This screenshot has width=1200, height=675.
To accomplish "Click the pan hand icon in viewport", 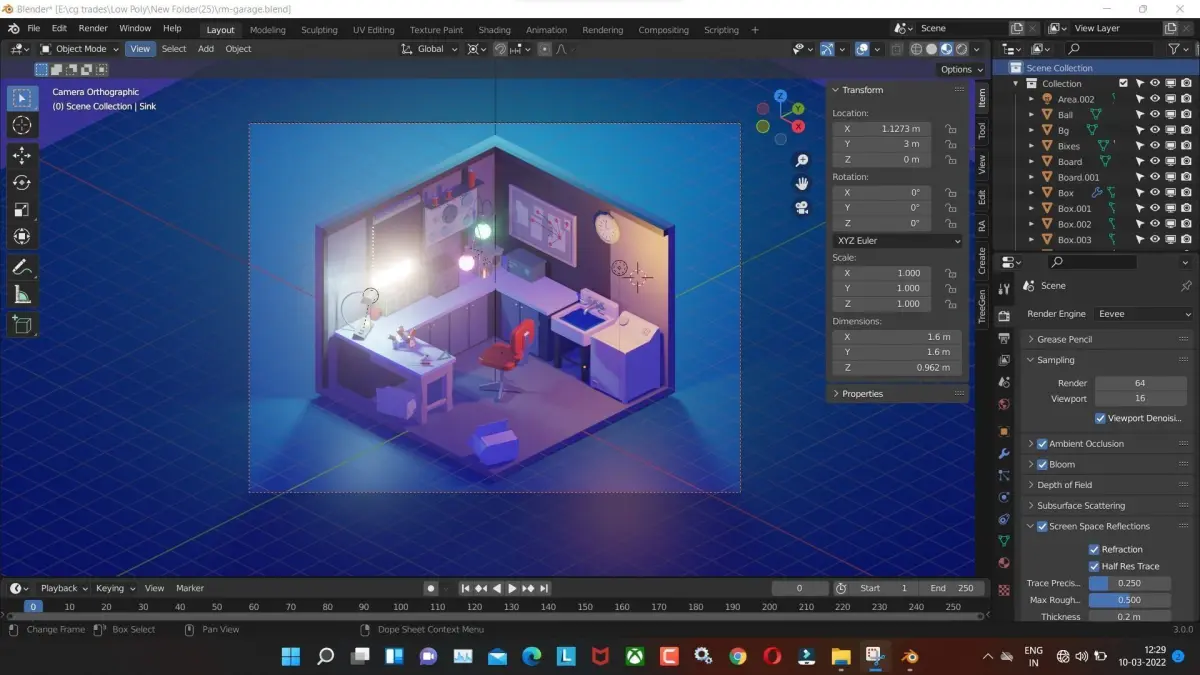I will [x=802, y=183].
